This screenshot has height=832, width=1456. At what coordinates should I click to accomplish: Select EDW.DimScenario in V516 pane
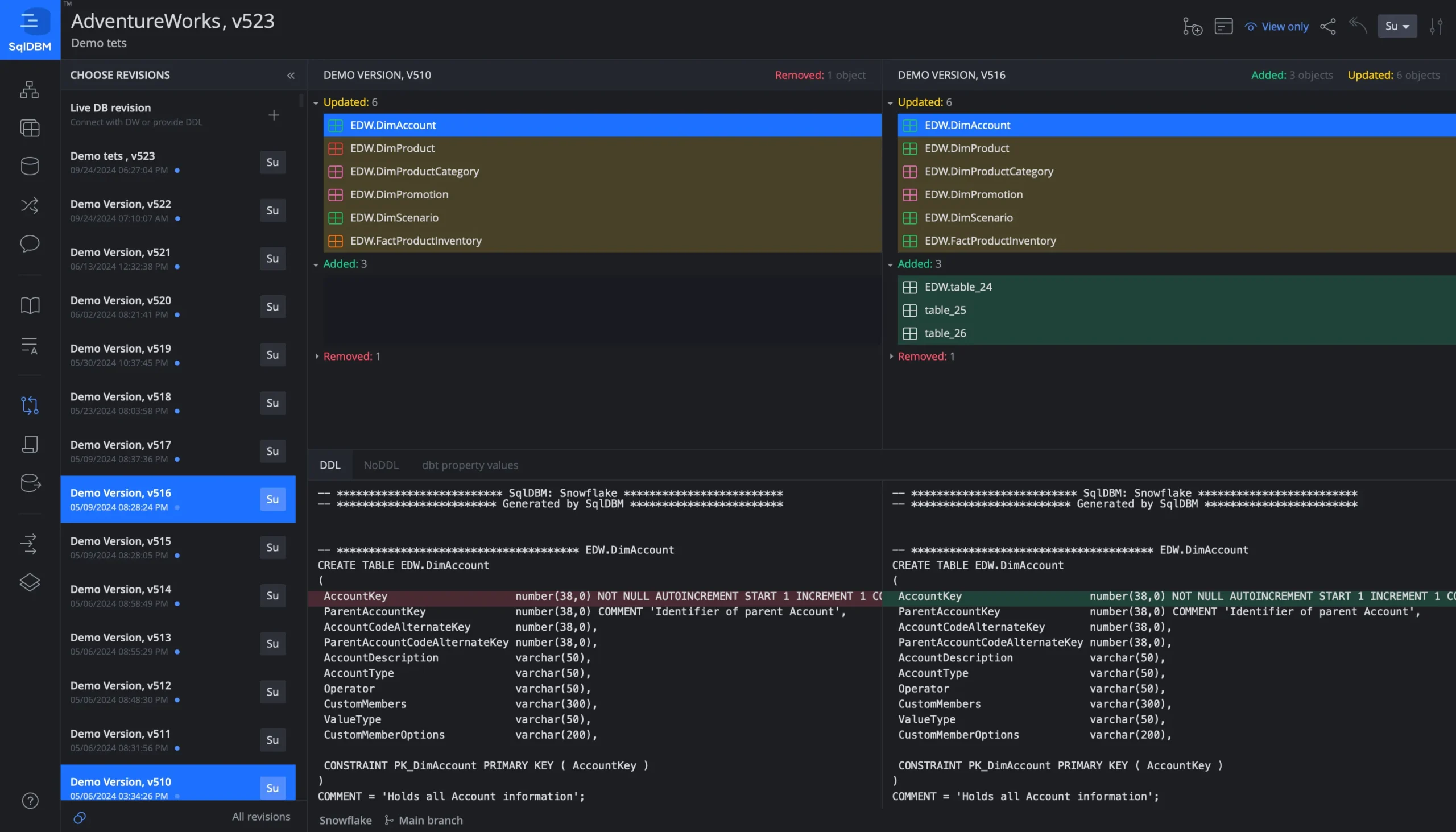coord(1177,218)
